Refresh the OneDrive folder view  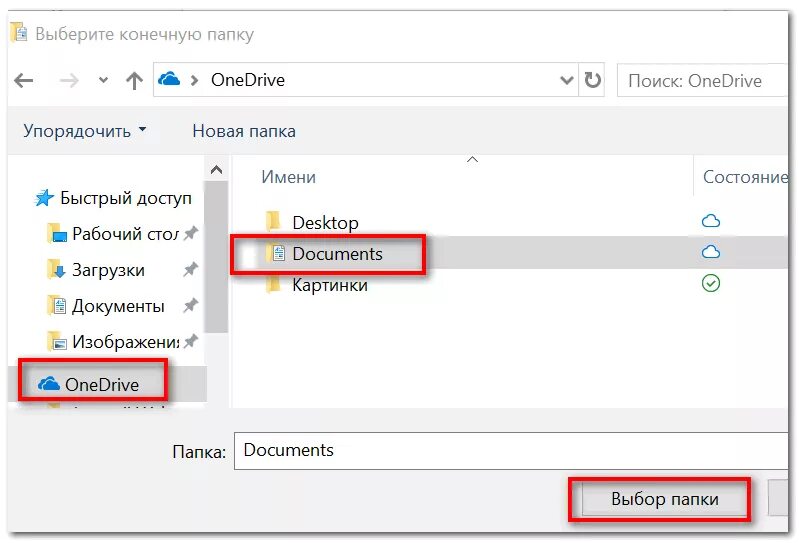pyautogui.click(x=592, y=80)
